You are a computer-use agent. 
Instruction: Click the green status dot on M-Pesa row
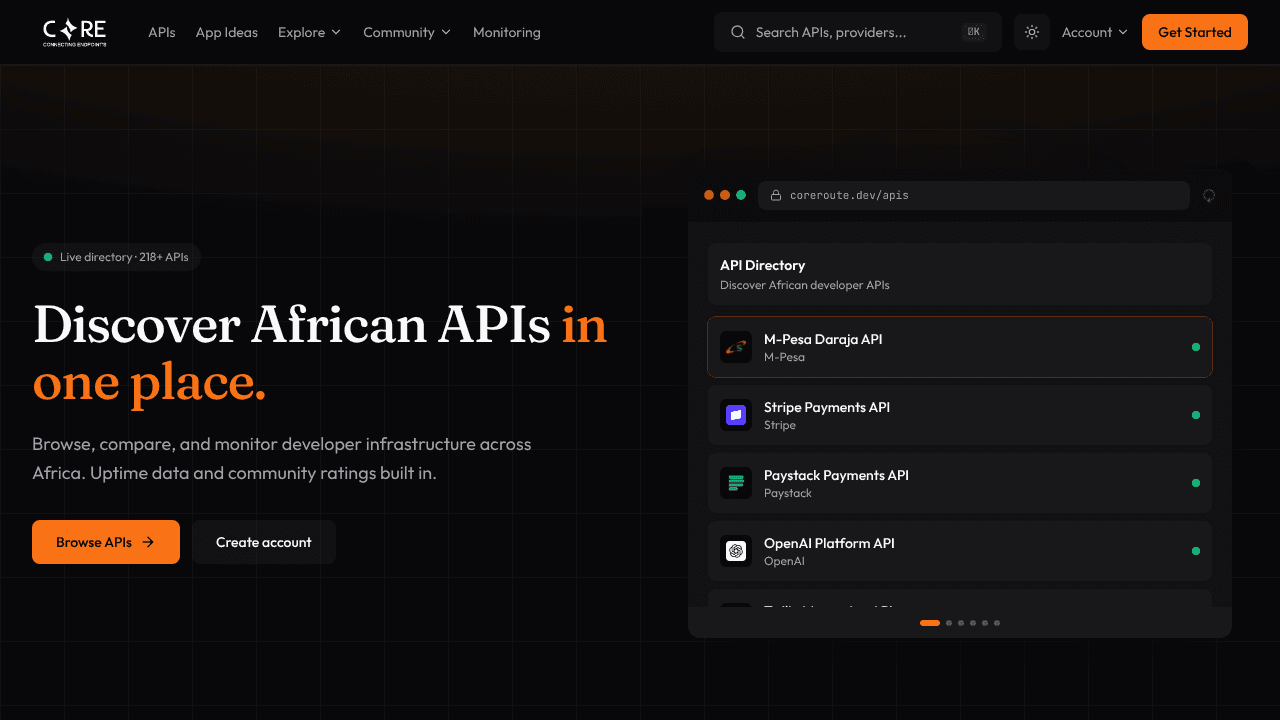point(1195,347)
